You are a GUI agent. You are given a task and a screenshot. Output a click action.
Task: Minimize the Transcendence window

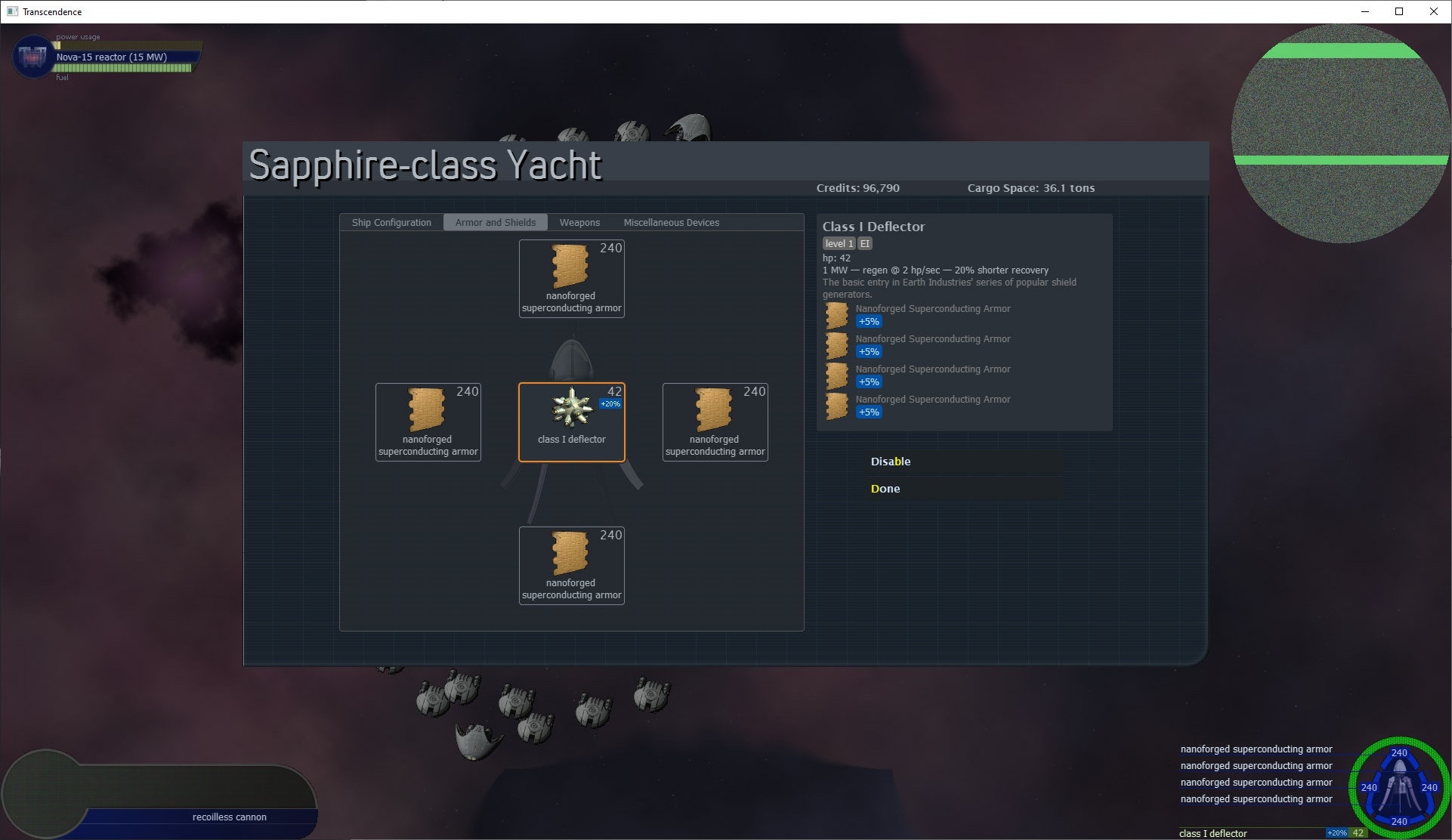click(x=1365, y=11)
